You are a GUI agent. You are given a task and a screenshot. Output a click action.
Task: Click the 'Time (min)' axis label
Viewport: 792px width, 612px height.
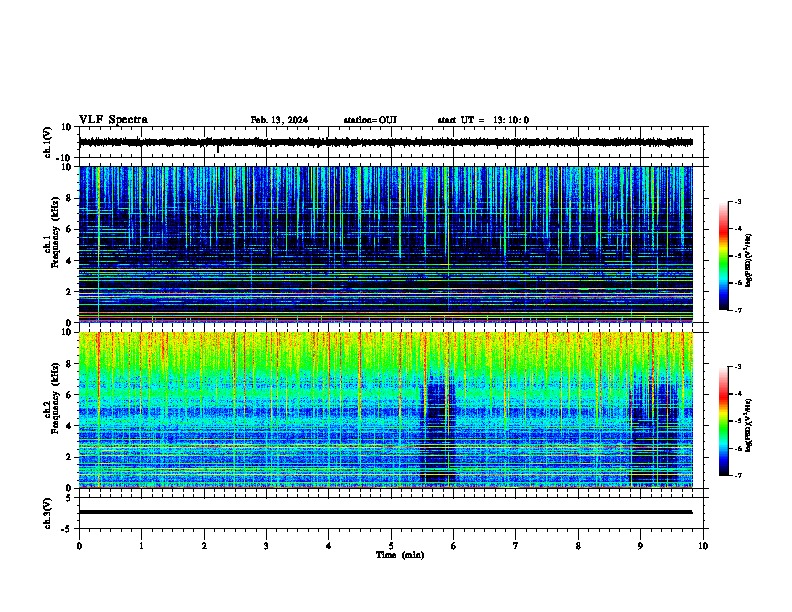pyautogui.click(x=400, y=555)
